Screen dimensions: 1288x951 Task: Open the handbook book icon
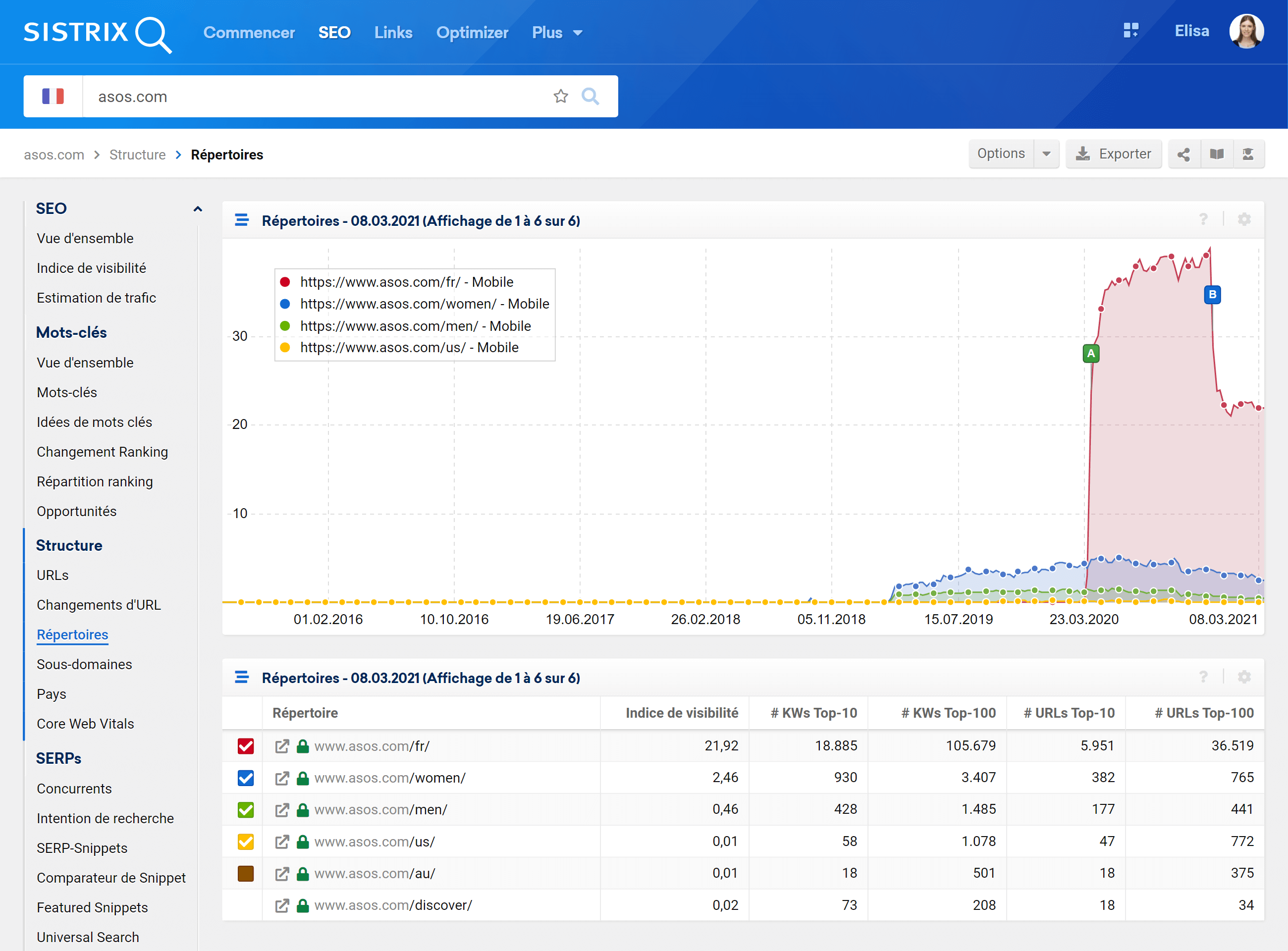tap(1217, 154)
